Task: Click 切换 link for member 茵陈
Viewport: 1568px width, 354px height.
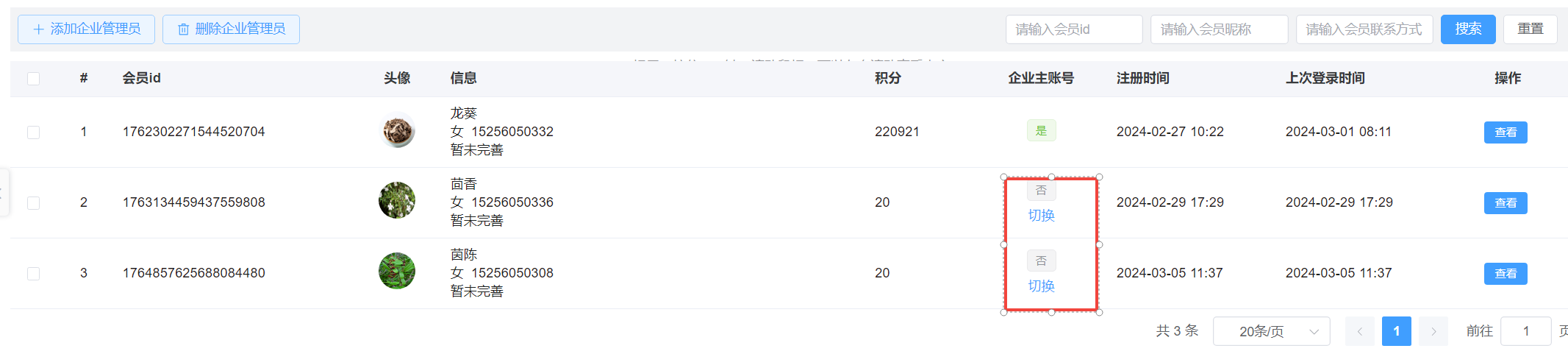Action: pyautogui.click(x=1041, y=286)
